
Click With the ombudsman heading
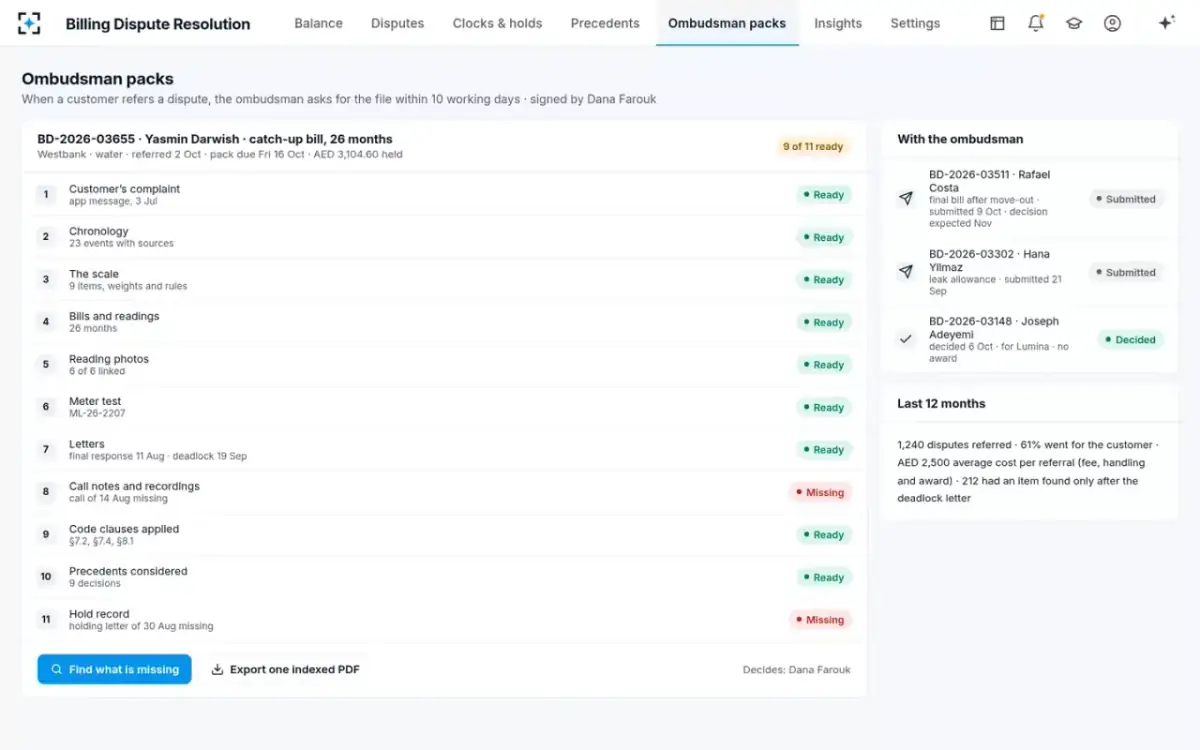(960, 139)
